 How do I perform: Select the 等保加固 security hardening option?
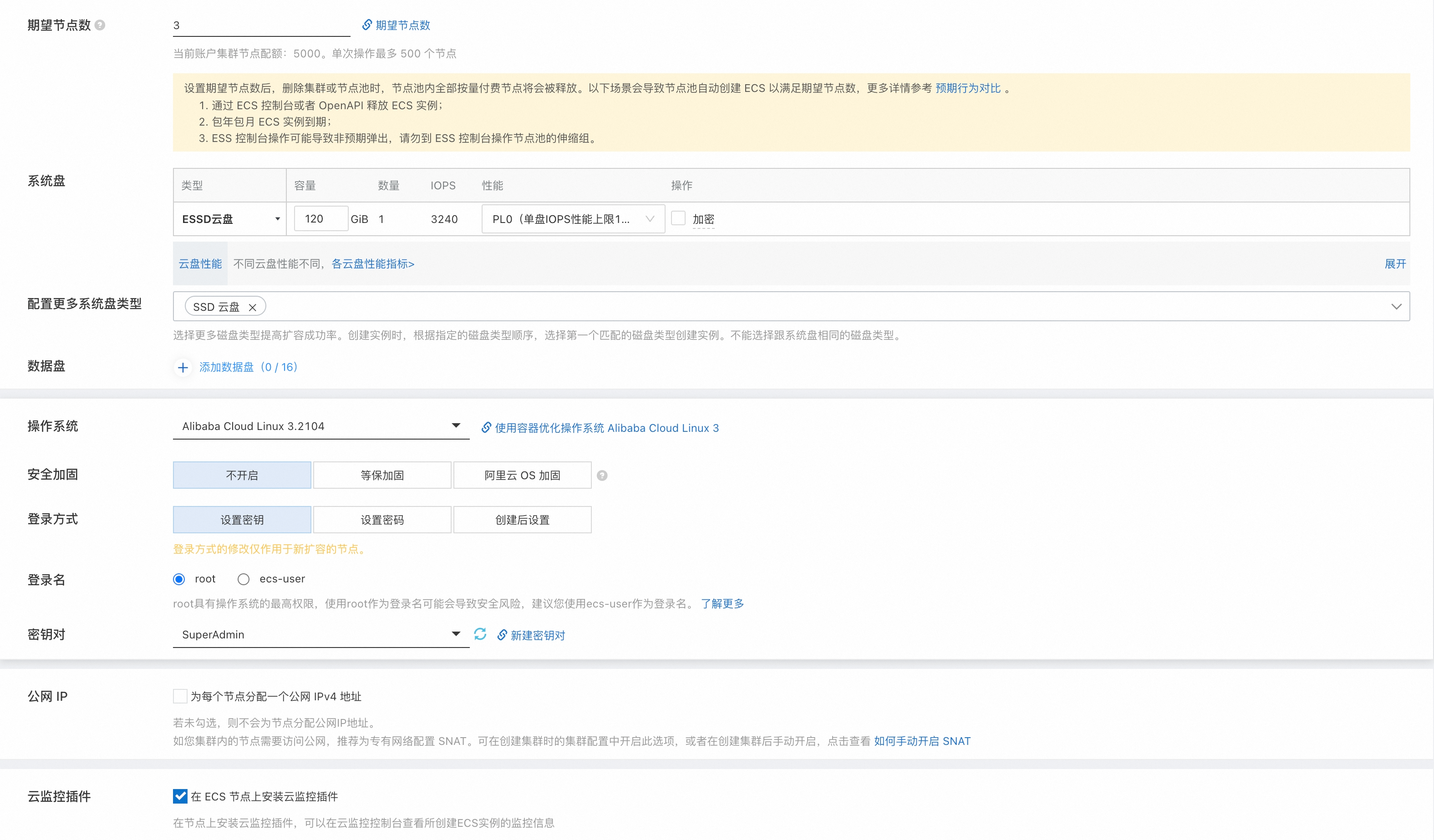click(x=382, y=475)
